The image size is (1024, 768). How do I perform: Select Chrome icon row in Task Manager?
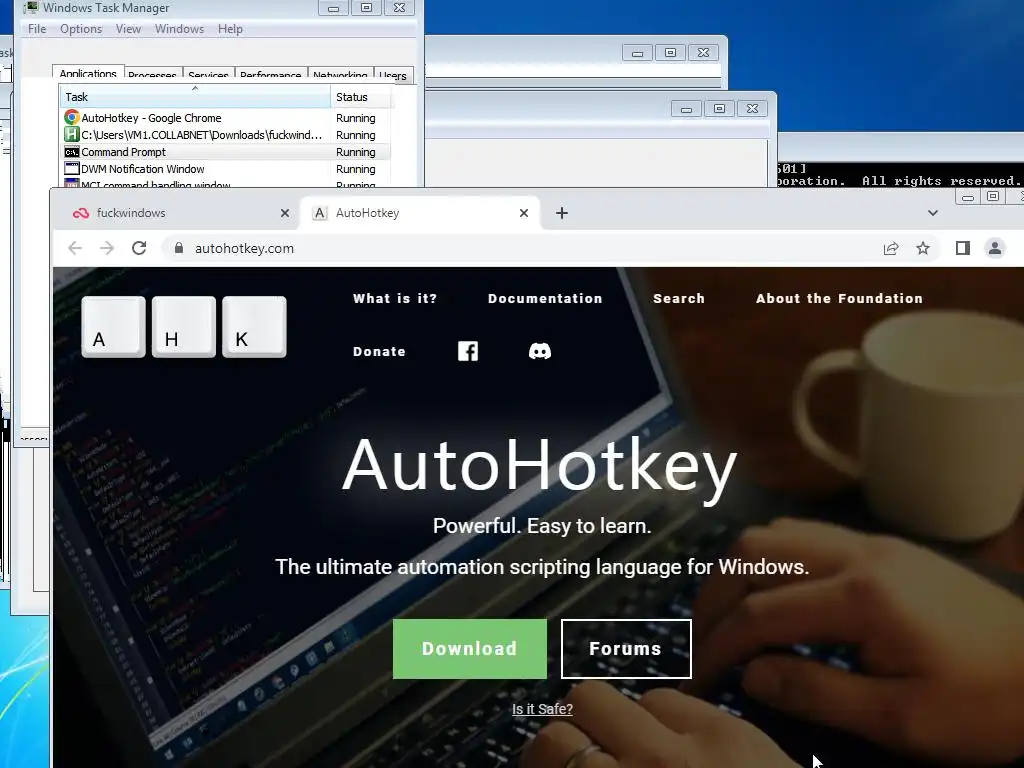tap(72, 118)
